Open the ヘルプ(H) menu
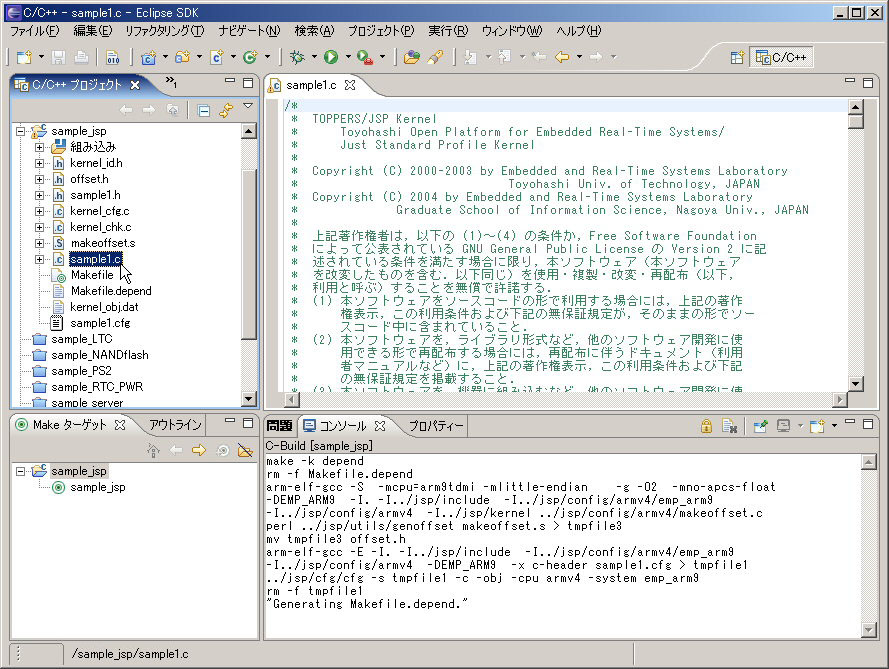 [x=578, y=31]
